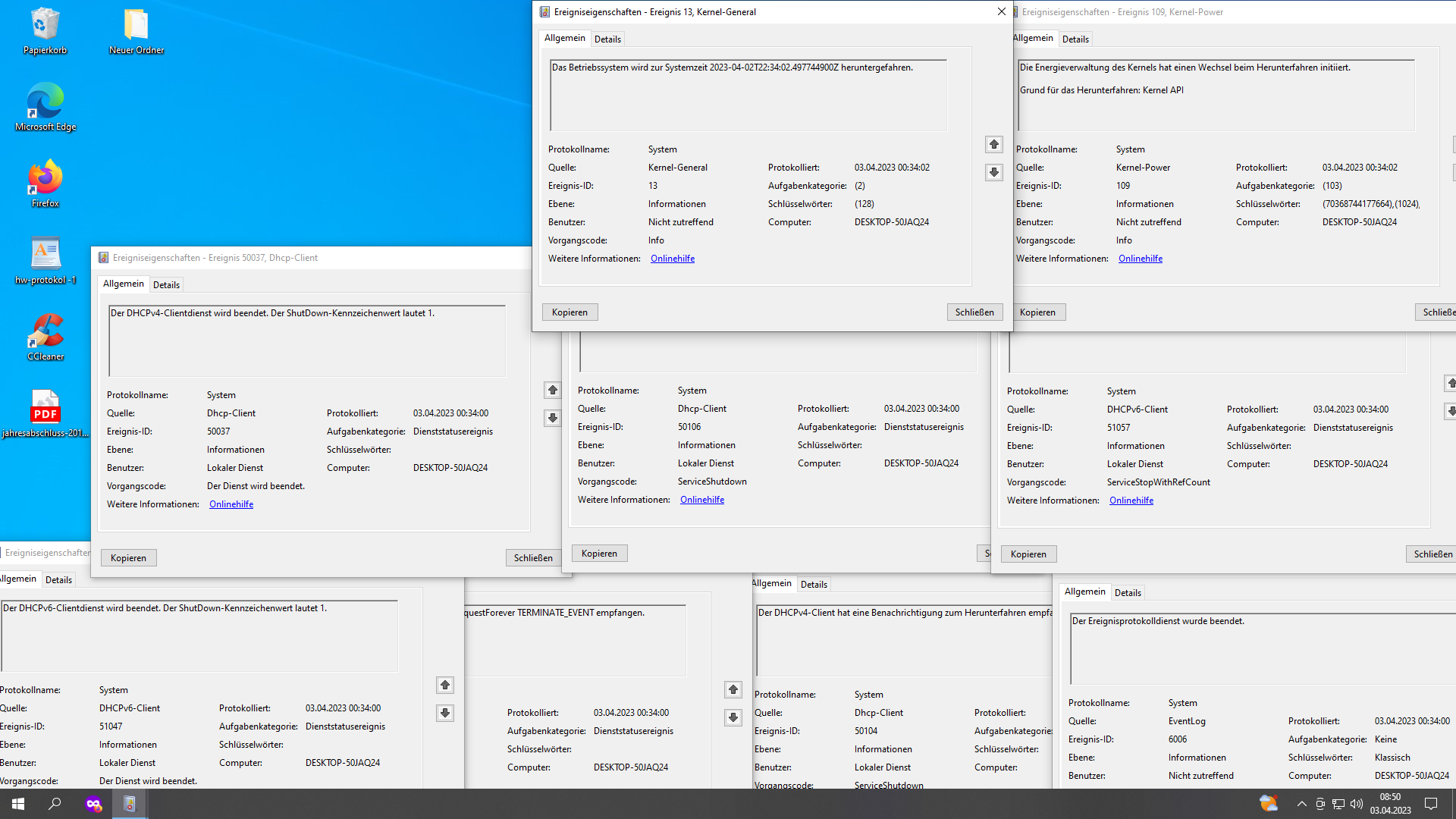Open the Microsoft Edge desktop shortcut
The height and width of the screenshot is (819, 1456).
coord(45,106)
